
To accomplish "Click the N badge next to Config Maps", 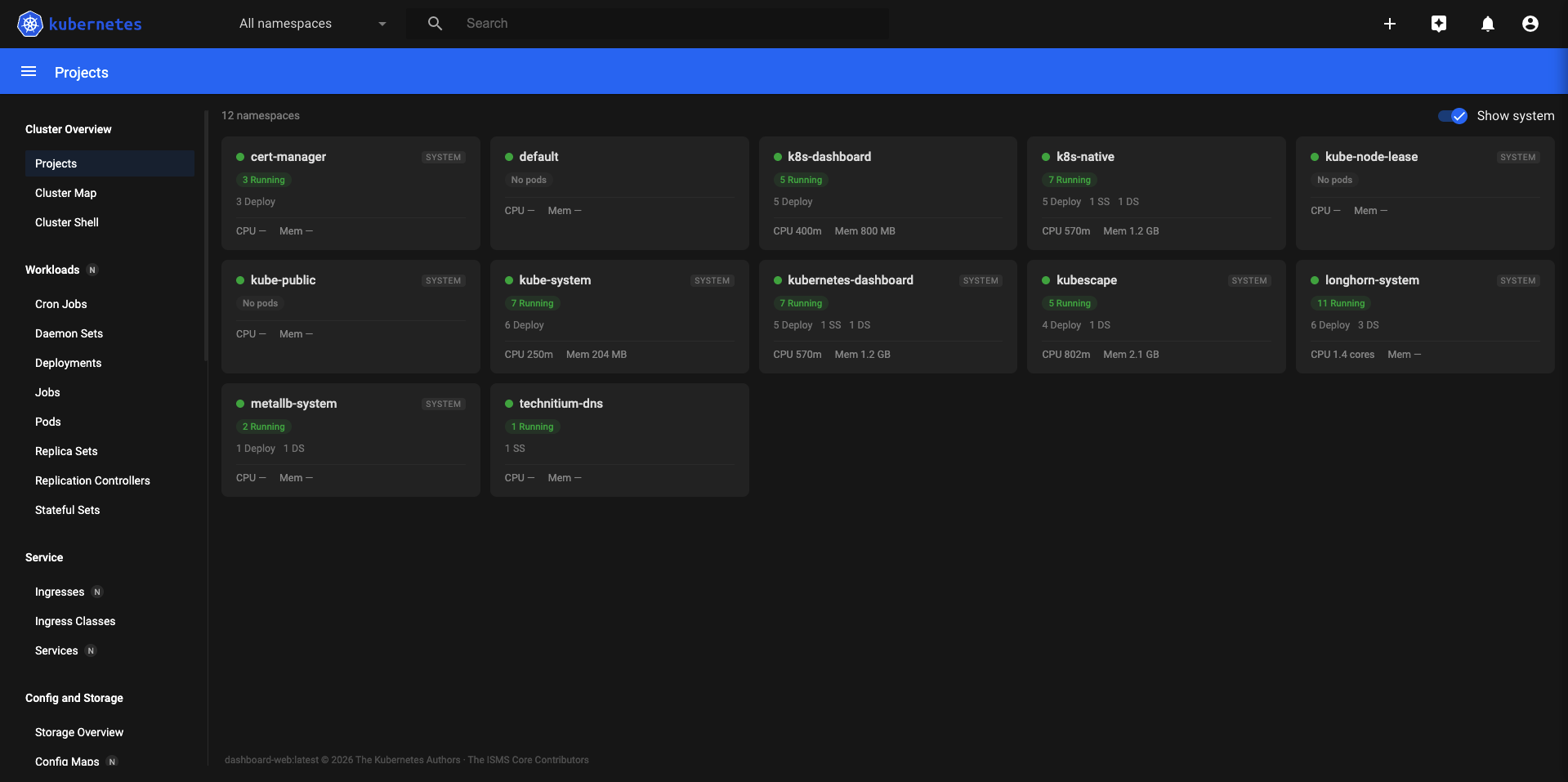I will (x=112, y=762).
